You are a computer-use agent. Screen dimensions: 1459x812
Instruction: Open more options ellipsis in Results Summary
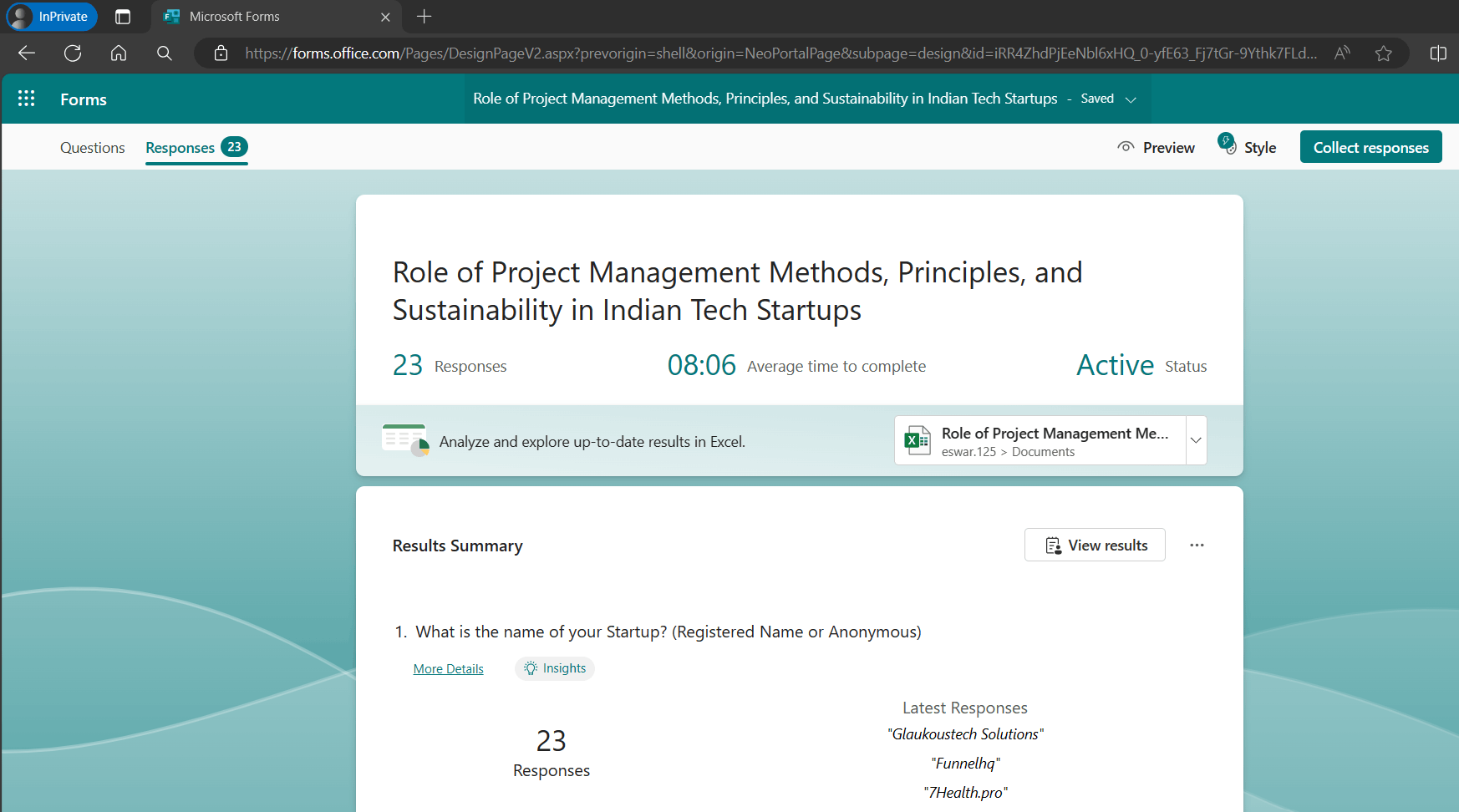coord(1197,546)
